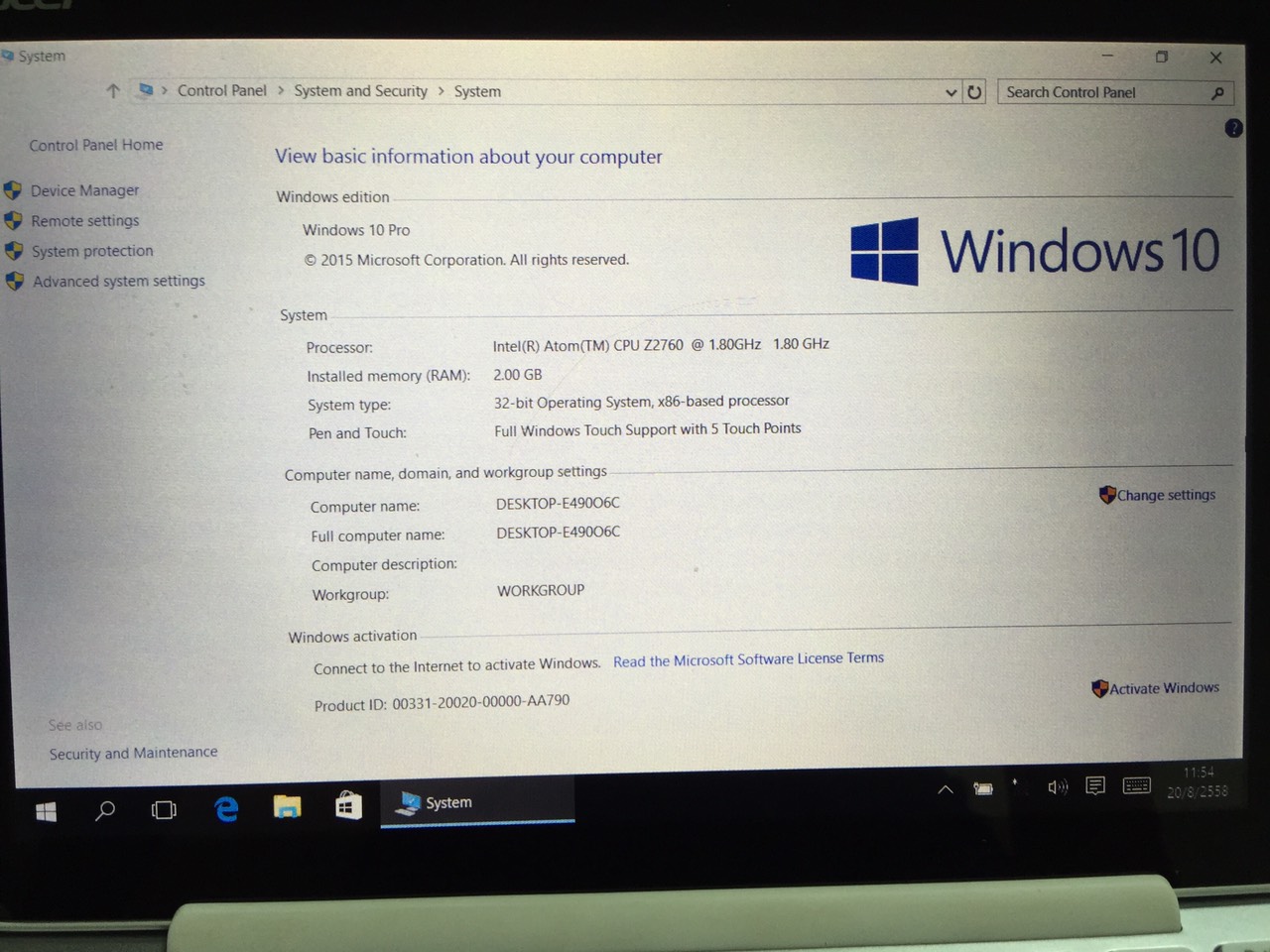Click the Windows 10 logo
The height and width of the screenshot is (952, 1270).
pos(1035,251)
